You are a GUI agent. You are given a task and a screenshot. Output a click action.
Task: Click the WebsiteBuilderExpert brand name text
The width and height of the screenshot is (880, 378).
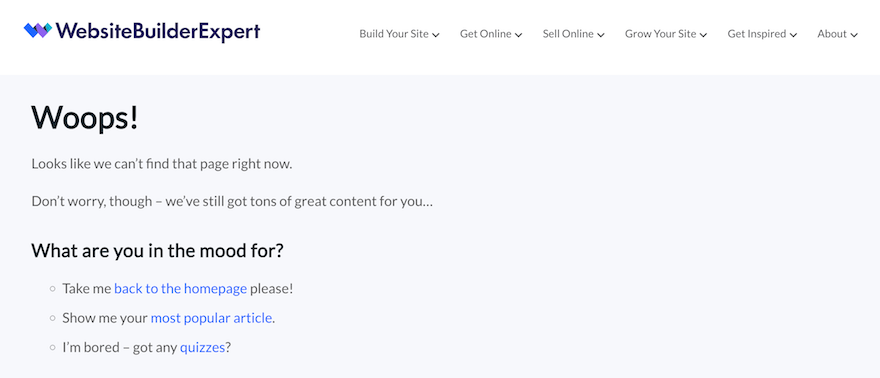point(158,31)
